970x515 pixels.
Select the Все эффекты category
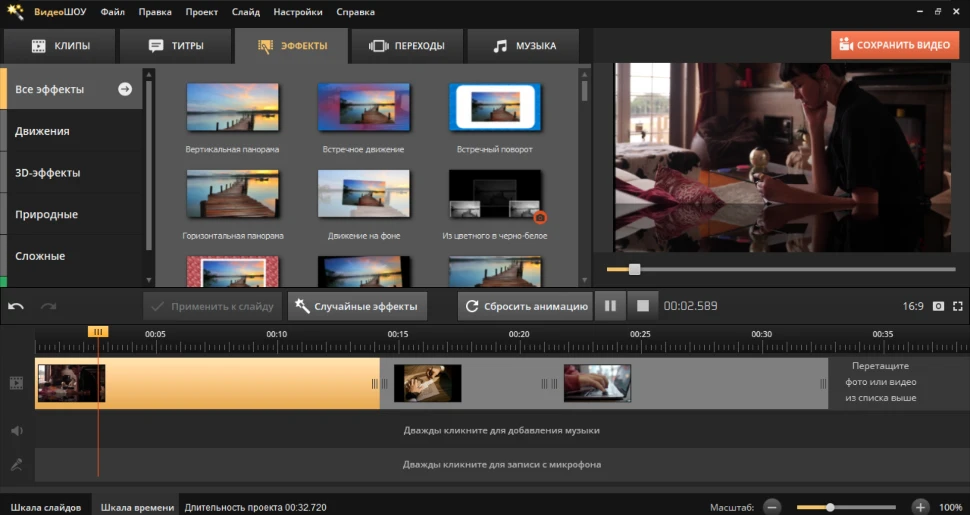71,89
